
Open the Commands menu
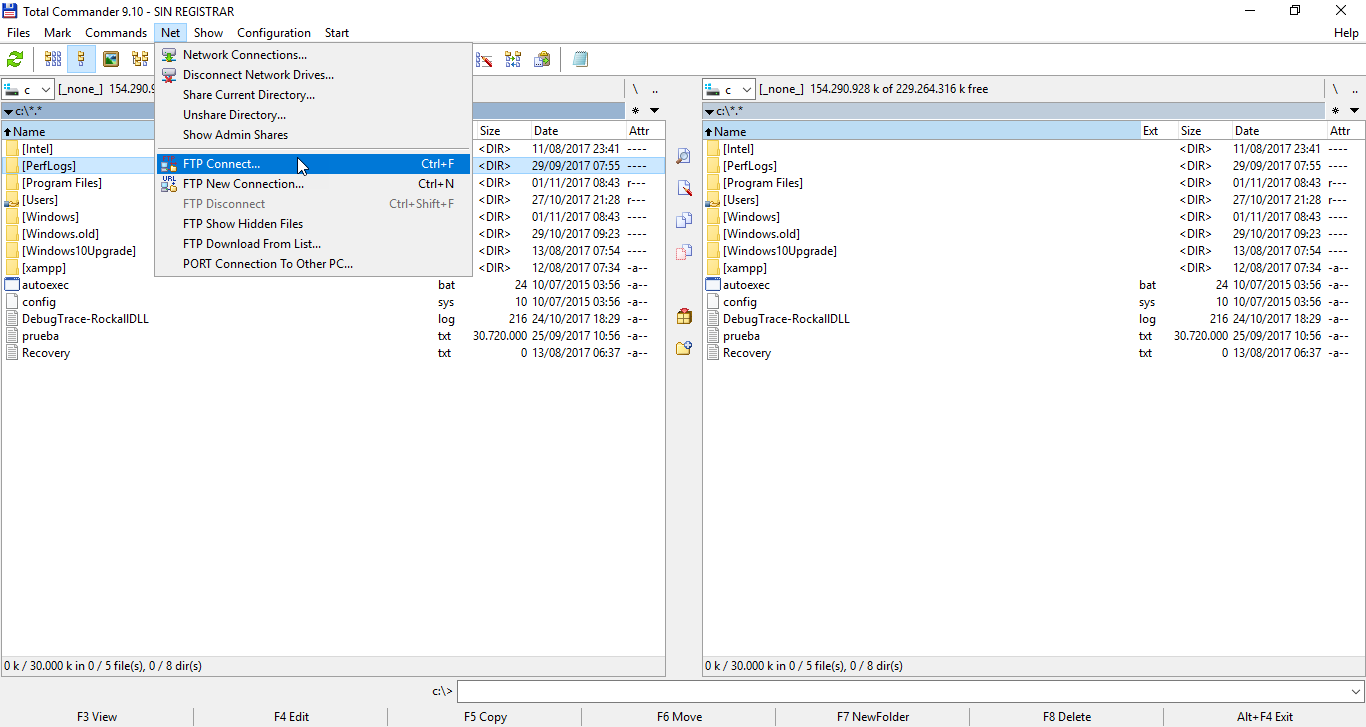pos(116,33)
